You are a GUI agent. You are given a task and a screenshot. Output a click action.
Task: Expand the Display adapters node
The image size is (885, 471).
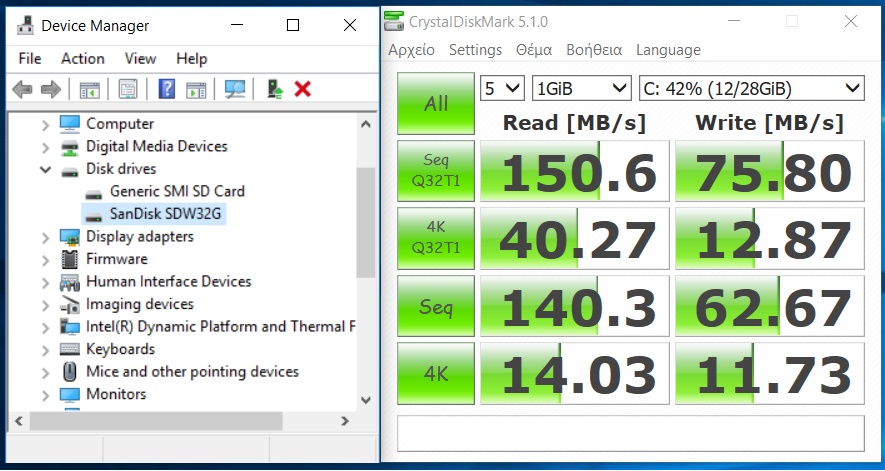46,238
